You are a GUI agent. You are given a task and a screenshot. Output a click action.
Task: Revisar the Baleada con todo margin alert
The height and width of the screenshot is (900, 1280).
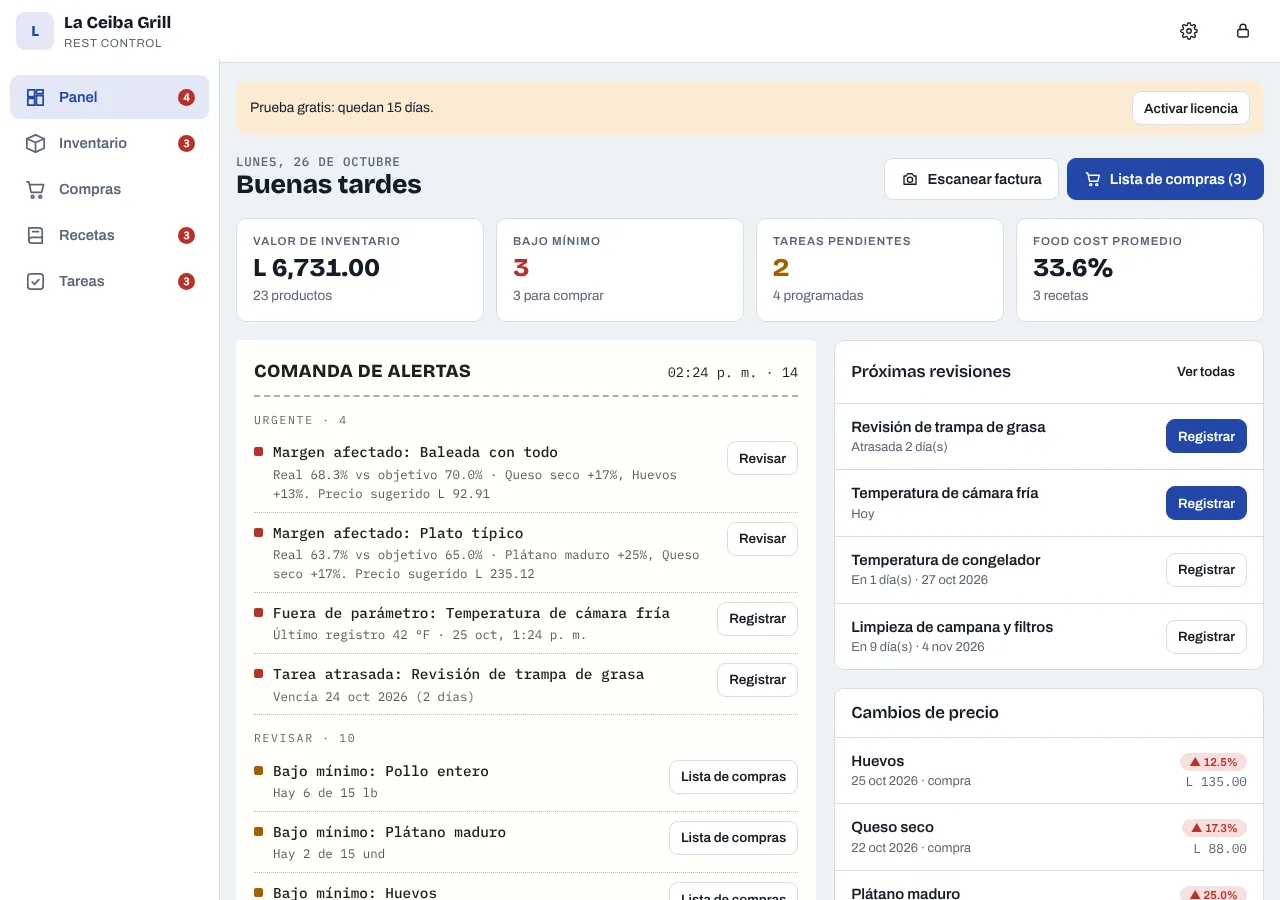(x=762, y=458)
